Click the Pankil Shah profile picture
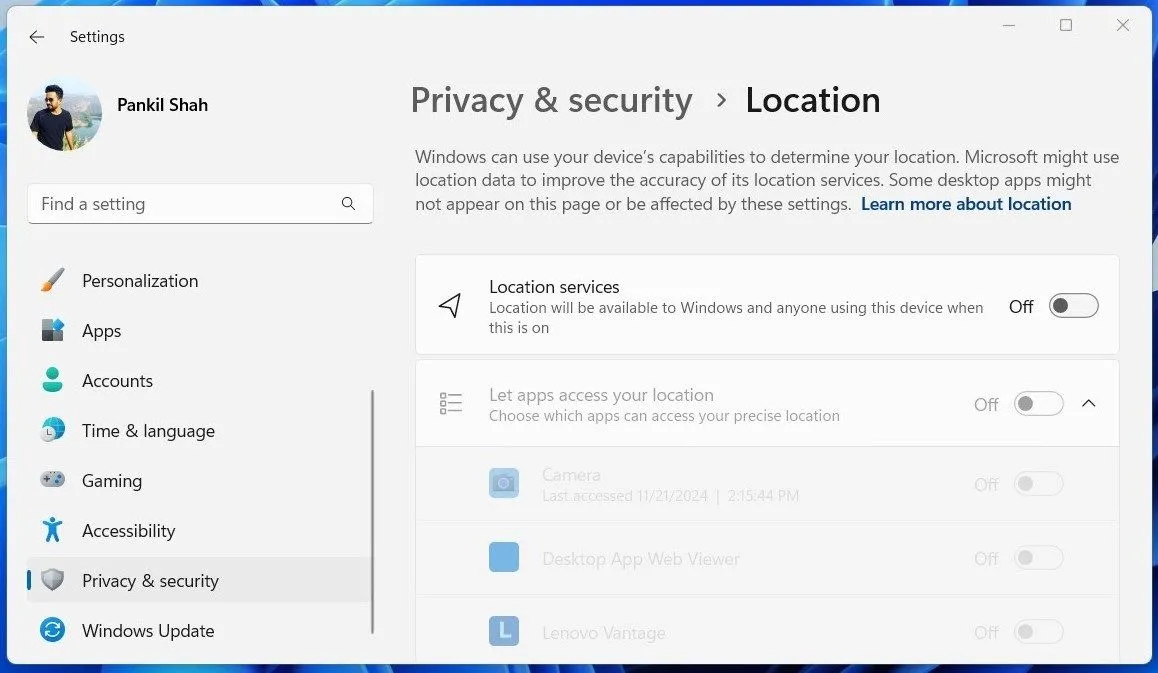 point(64,114)
